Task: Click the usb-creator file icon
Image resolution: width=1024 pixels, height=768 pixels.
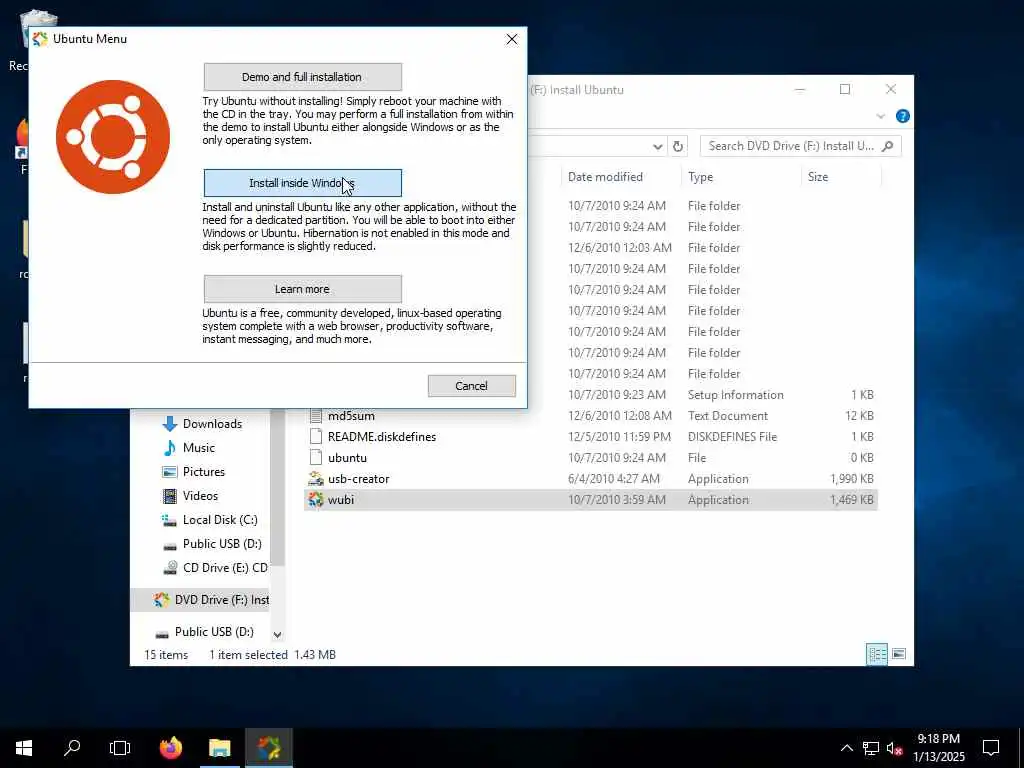Action: [x=316, y=479]
